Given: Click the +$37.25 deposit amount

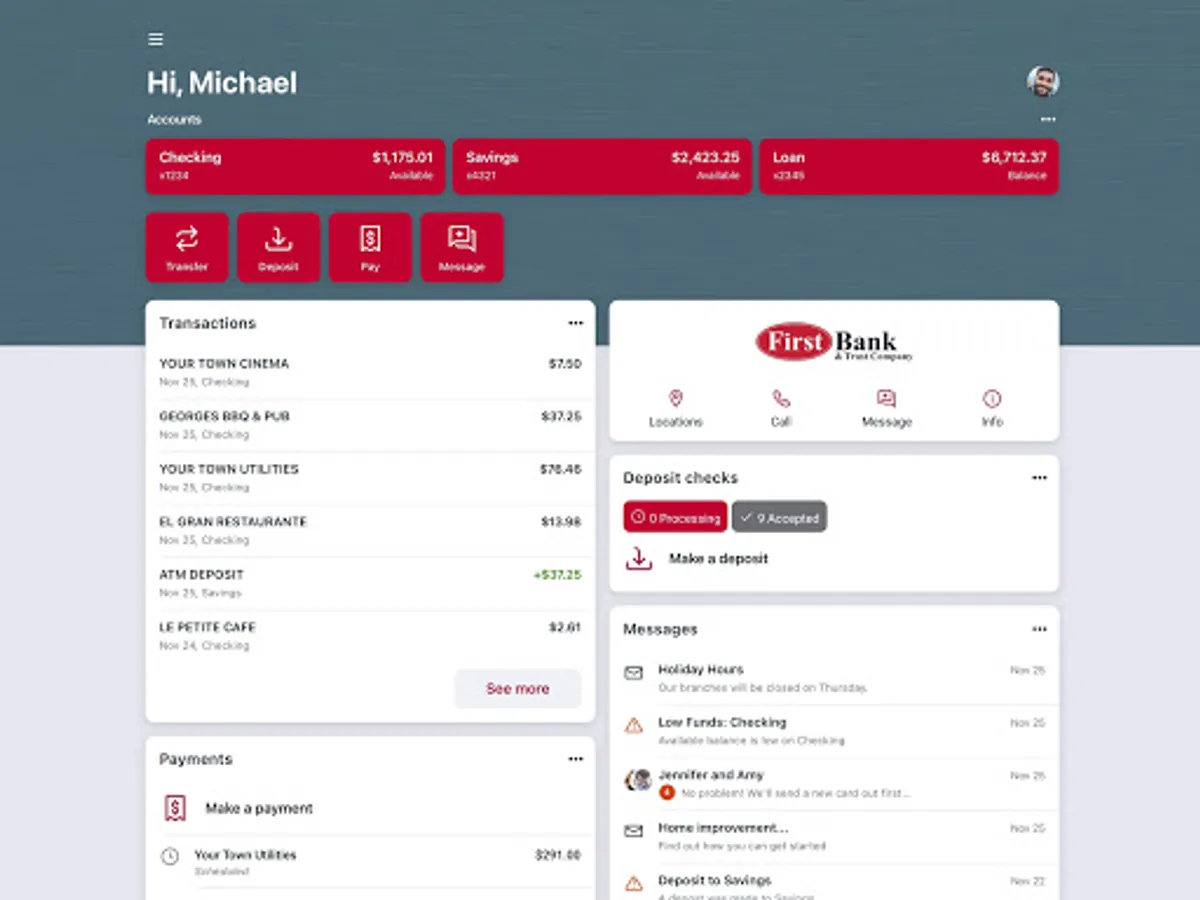Looking at the screenshot, I should coord(557,575).
